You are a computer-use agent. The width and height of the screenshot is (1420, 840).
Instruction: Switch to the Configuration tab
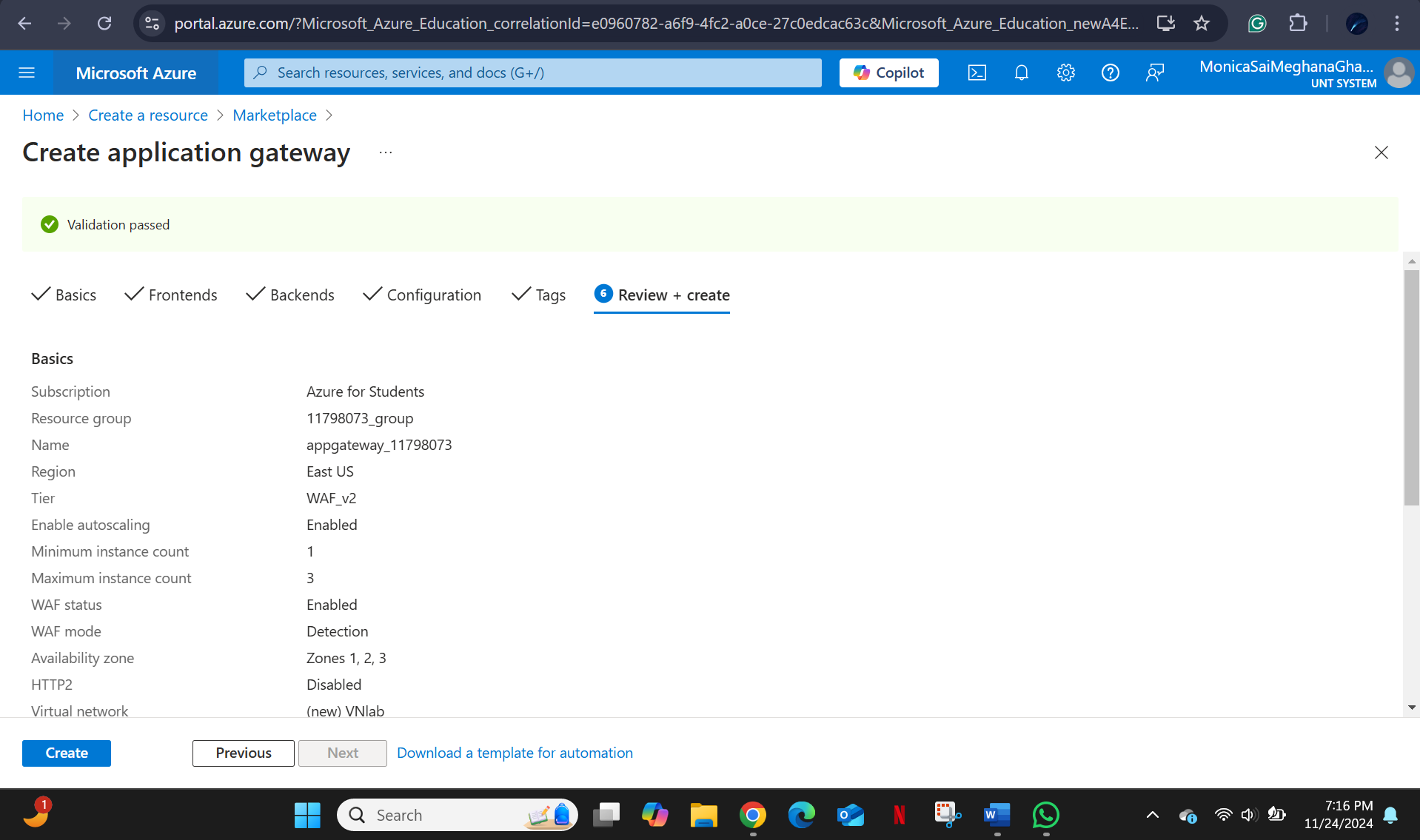click(x=422, y=295)
